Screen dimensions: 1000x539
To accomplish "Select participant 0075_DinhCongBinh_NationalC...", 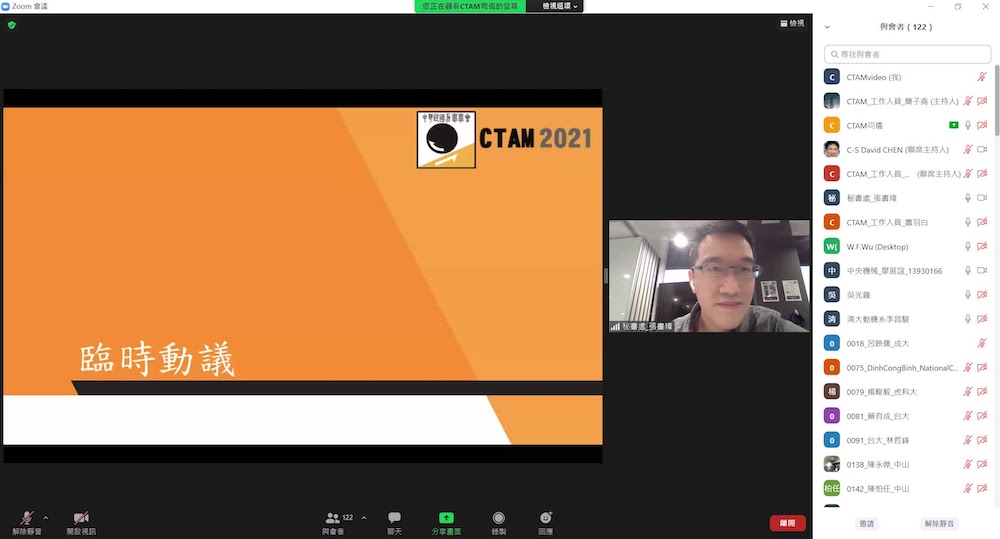I will tap(906, 368).
